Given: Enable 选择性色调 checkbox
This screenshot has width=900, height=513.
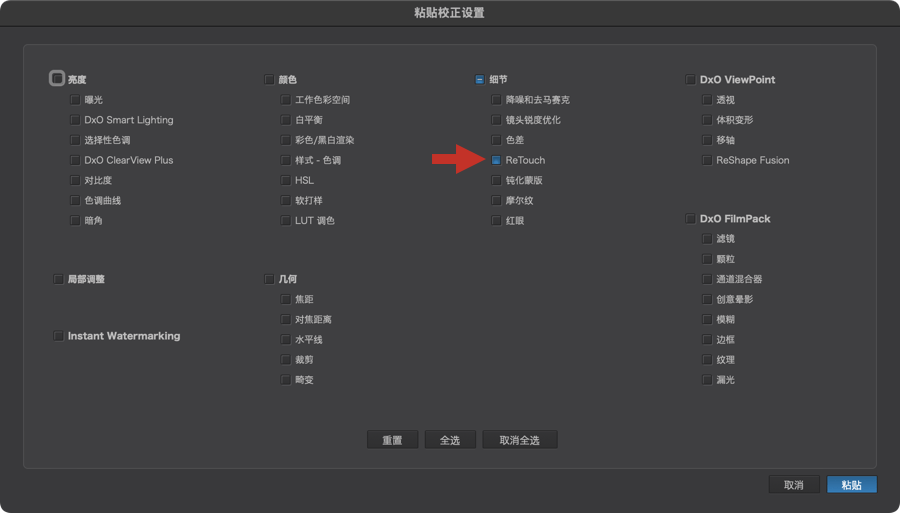Looking at the screenshot, I should point(75,140).
